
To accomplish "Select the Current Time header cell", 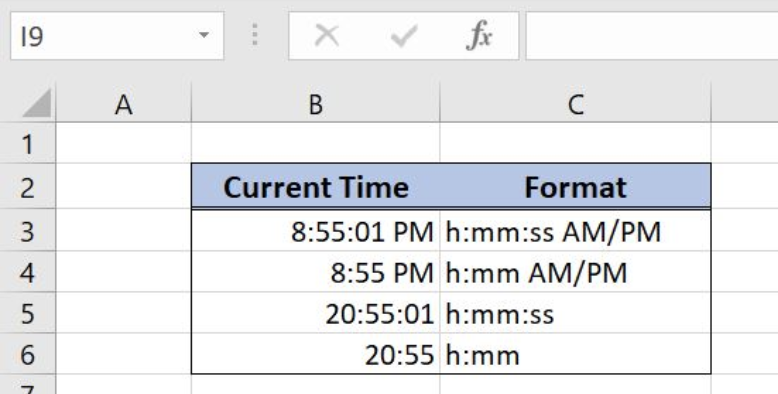I will [316, 187].
